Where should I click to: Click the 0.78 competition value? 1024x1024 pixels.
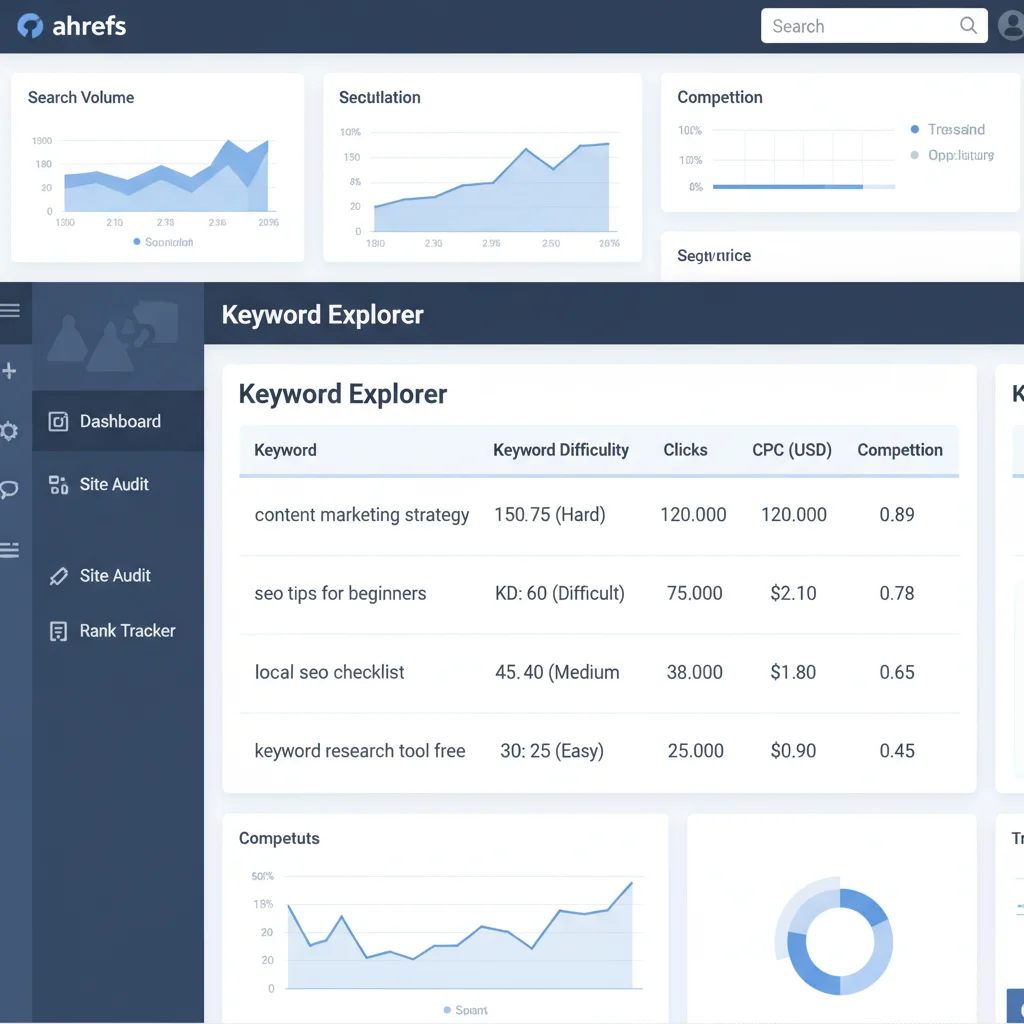(x=897, y=593)
